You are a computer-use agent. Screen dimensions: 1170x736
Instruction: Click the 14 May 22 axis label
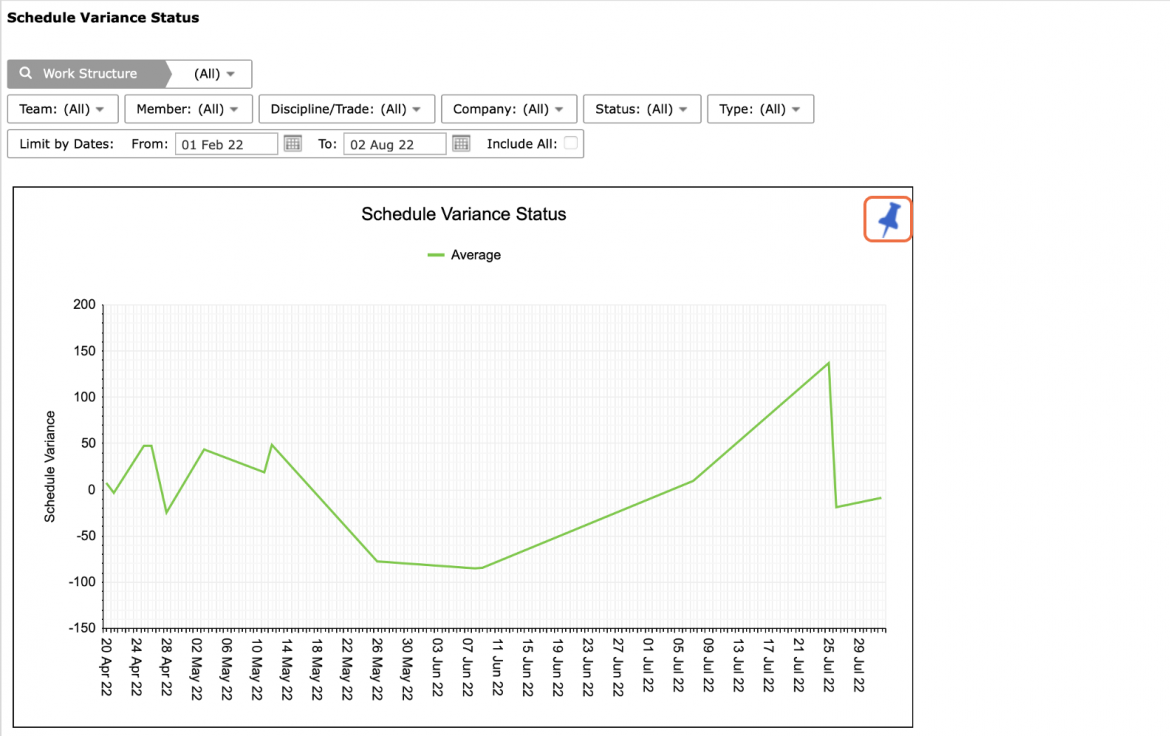point(287,668)
